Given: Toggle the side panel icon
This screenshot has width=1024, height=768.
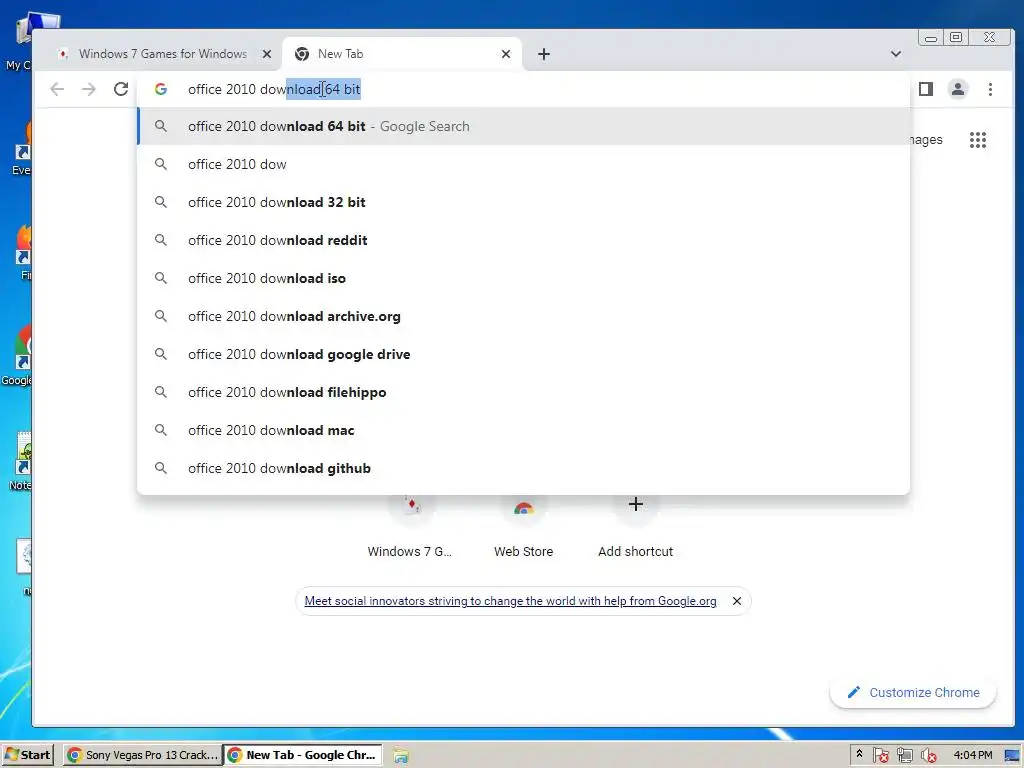Looking at the screenshot, I should point(925,89).
